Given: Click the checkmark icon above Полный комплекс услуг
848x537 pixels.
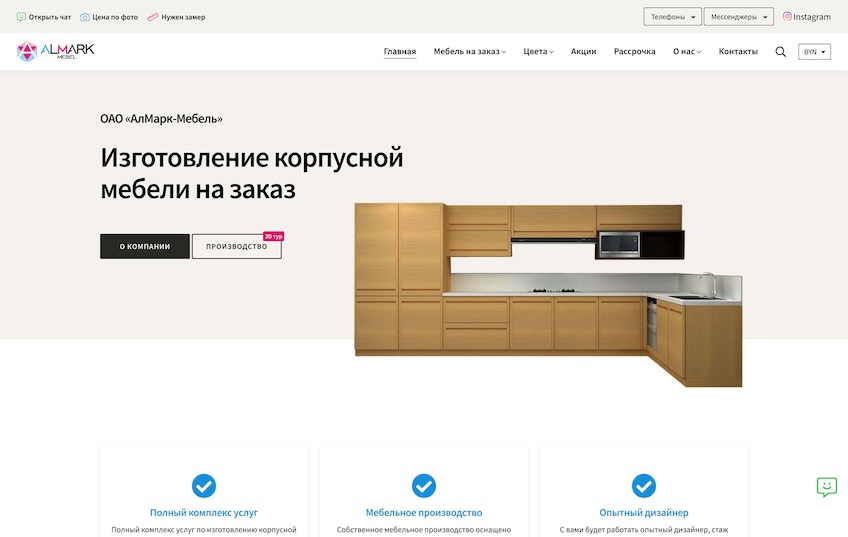Looking at the screenshot, I should tap(204, 486).
